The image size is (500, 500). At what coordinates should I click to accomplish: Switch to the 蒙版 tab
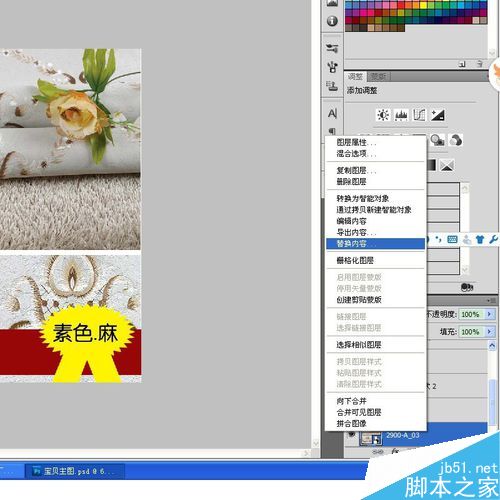[x=379, y=77]
